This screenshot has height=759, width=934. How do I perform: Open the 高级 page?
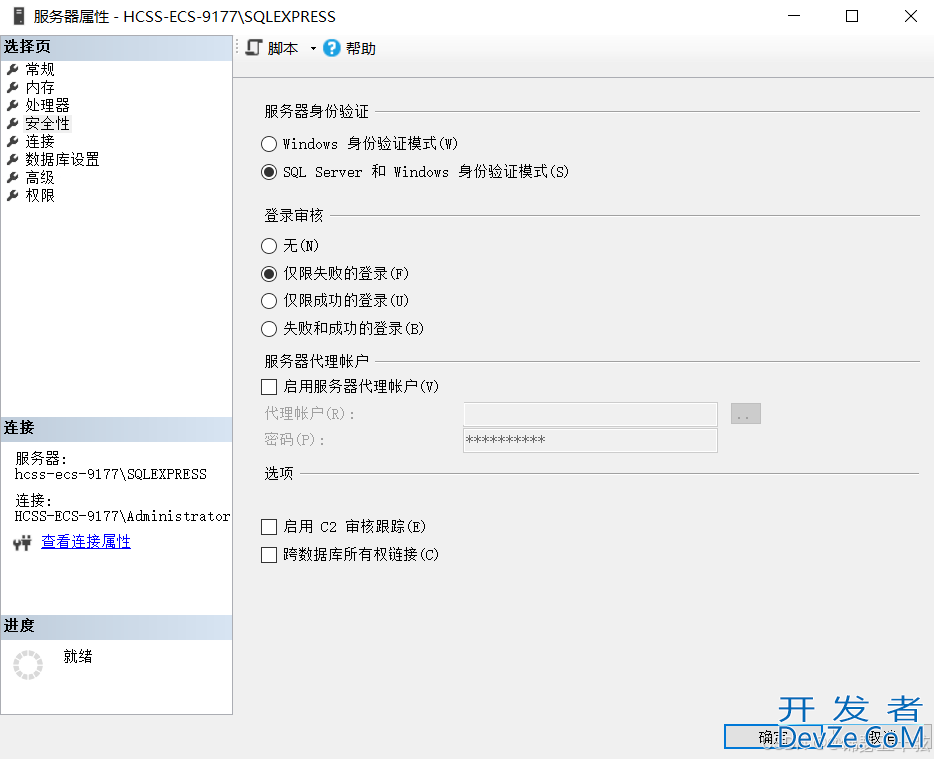[40, 178]
